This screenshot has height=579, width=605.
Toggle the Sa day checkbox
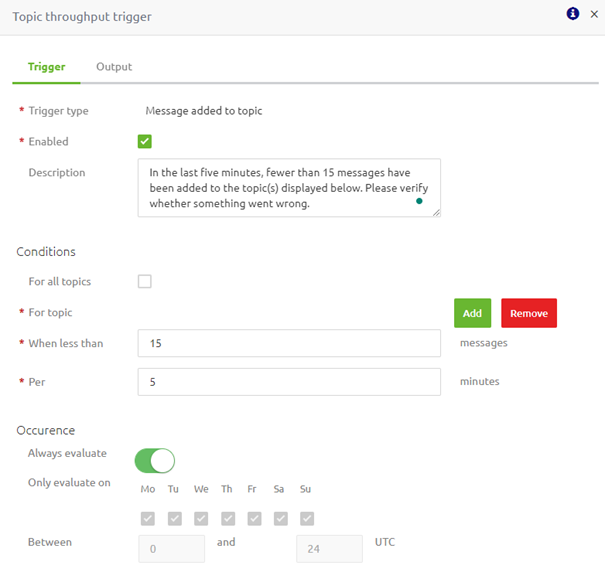[281, 519]
